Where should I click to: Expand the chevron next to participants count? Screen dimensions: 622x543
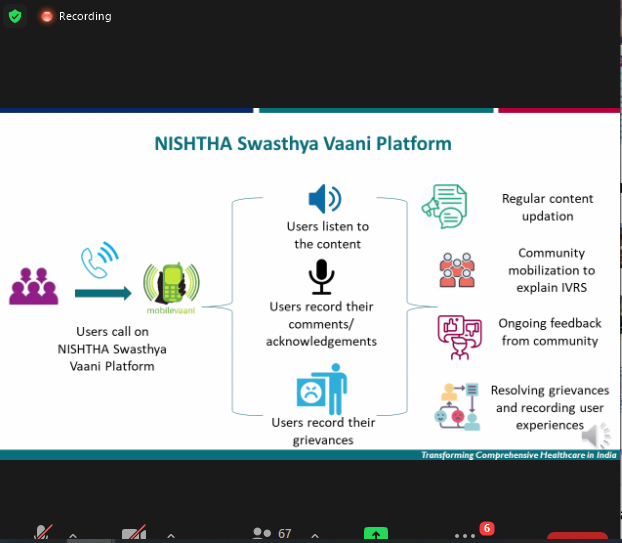click(x=315, y=536)
